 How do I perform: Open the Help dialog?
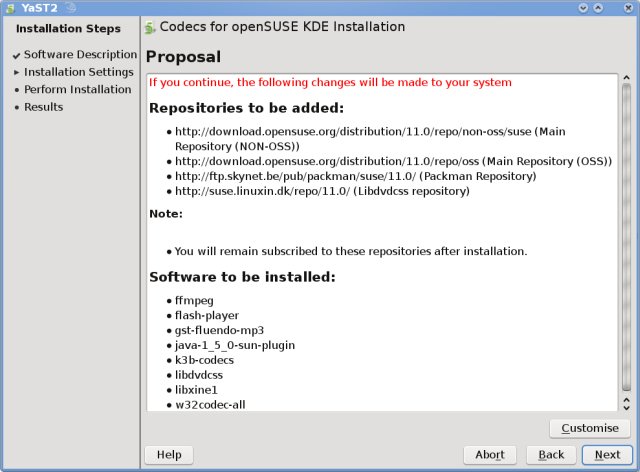click(x=169, y=454)
